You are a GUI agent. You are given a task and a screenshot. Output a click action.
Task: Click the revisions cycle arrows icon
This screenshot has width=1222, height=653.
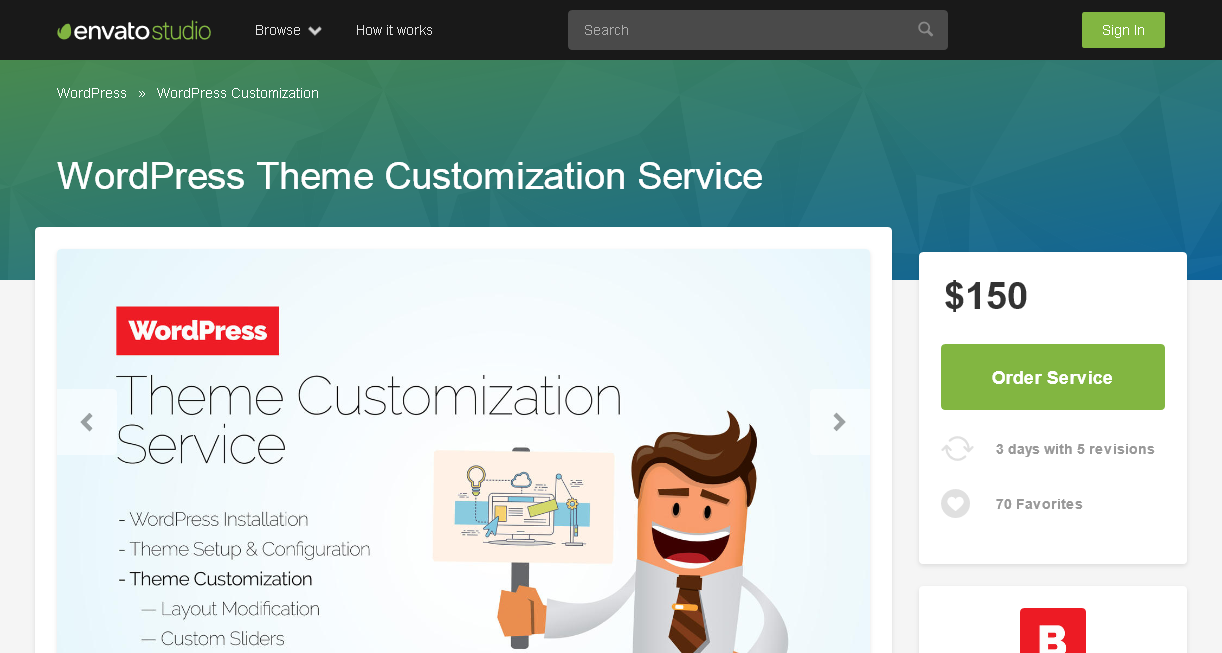tap(957, 449)
